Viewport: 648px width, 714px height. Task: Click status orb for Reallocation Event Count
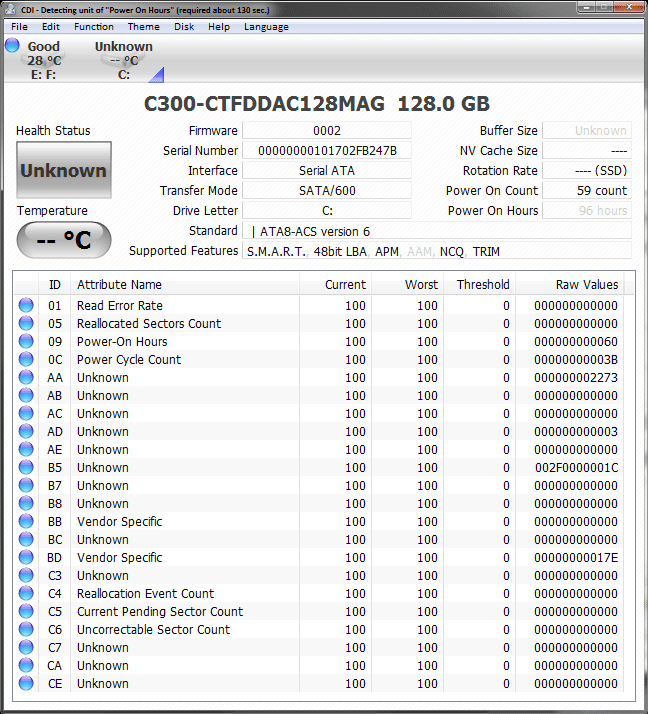[x=26, y=593]
